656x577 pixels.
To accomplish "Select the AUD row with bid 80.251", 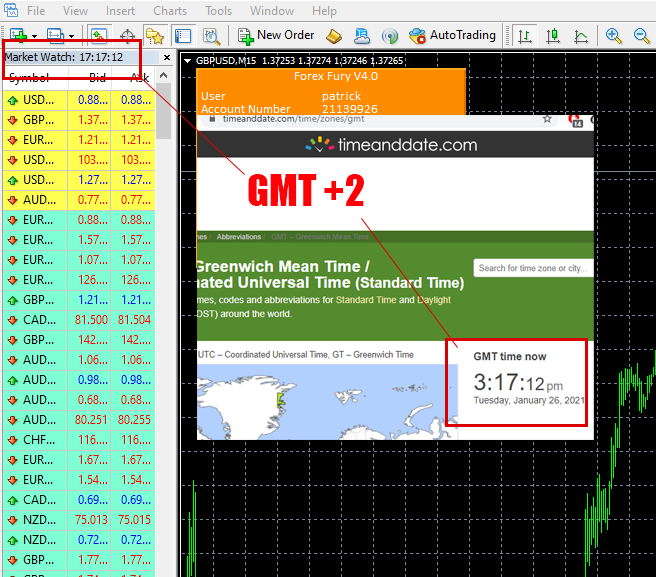I will tap(79, 420).
